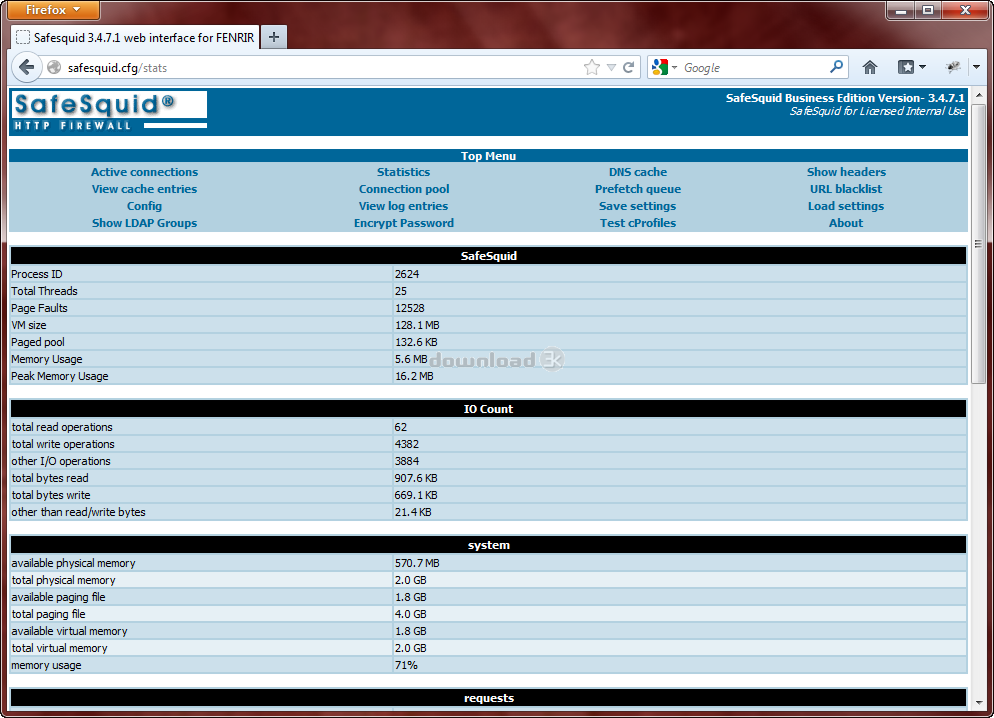Select the Safesquid 3.4.7.1 web interface tab

[x=135, y=37]
